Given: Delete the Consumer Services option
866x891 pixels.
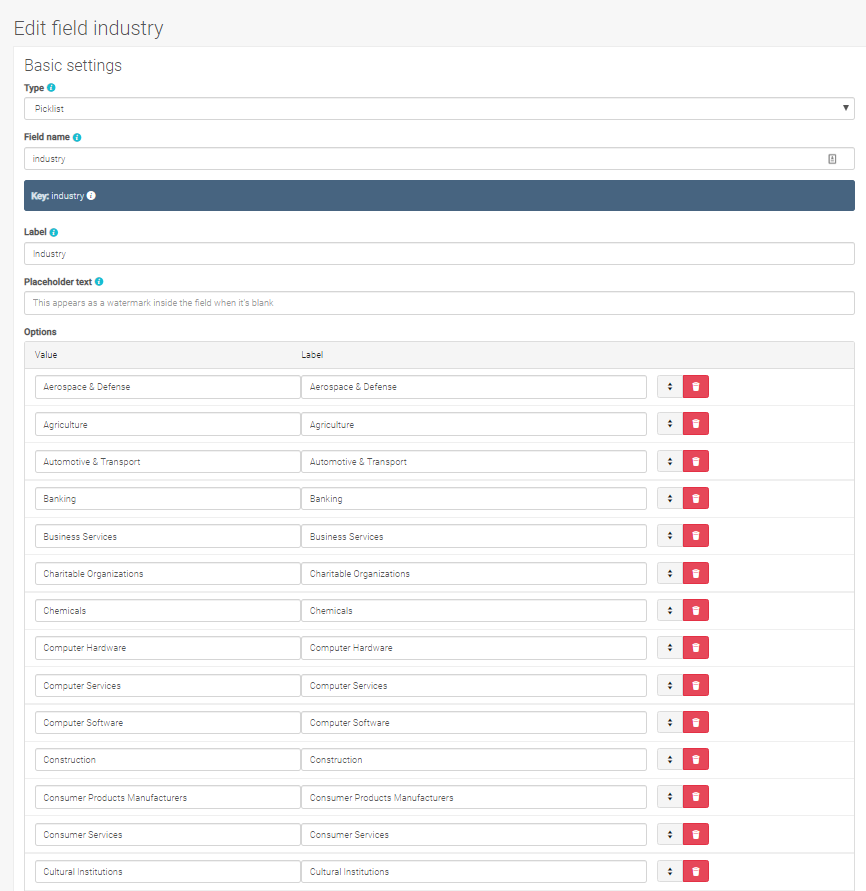Looking at the screenshot, I should (696, 834).
